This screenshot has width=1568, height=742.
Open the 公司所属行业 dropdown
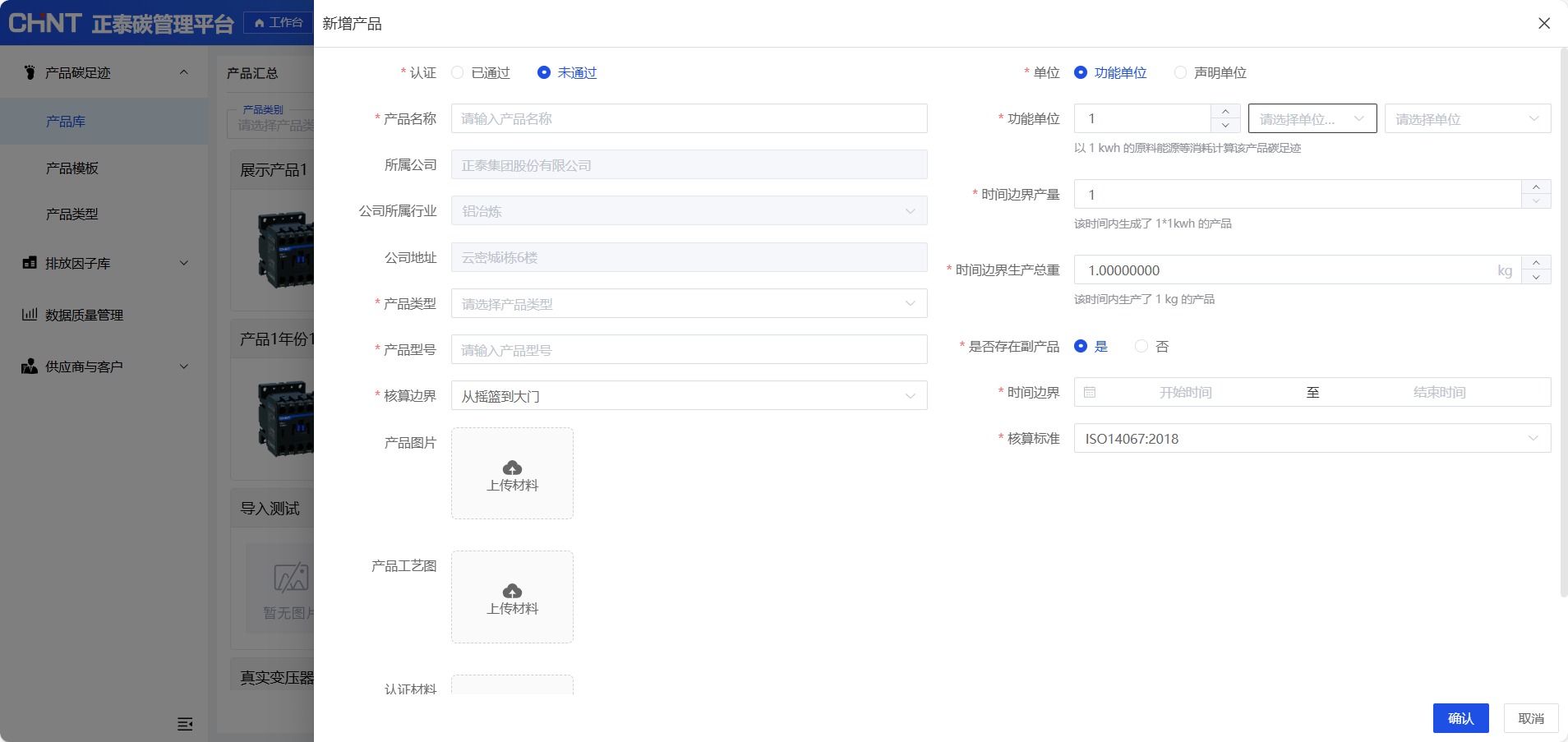tap(689, 210)
